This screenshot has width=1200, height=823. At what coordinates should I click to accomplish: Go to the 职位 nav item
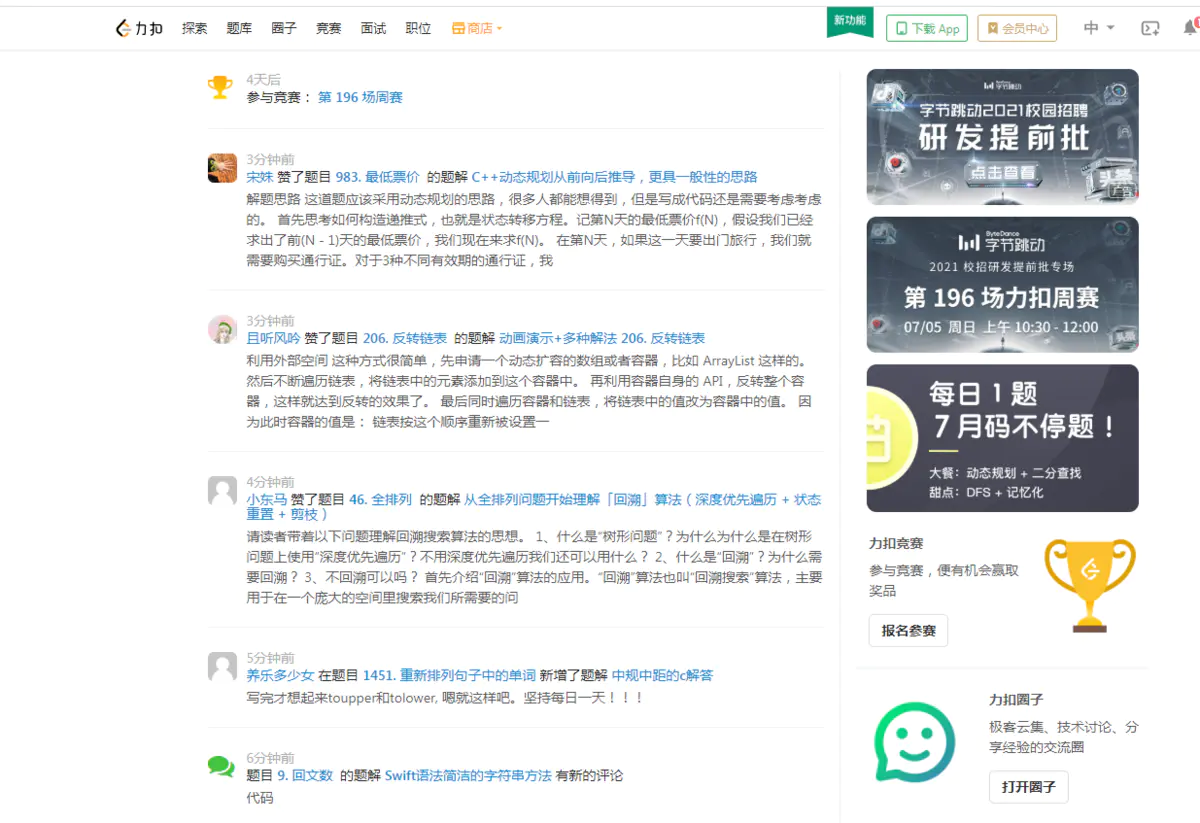click(x=418, y=28)
